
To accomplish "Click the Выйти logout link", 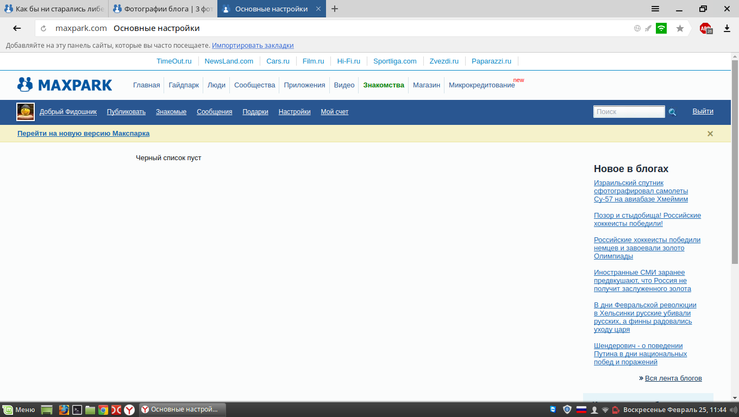I will [x=702, y=112].
